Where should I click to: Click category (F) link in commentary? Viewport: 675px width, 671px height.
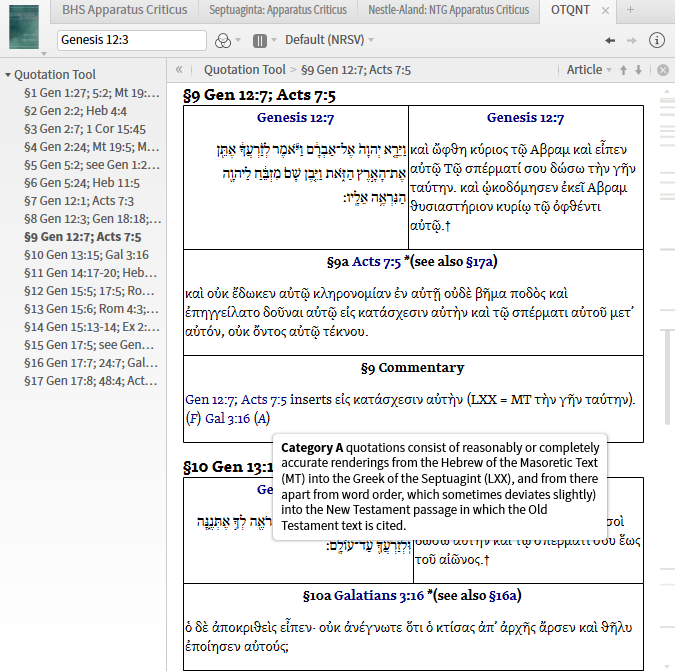point(193,419)
